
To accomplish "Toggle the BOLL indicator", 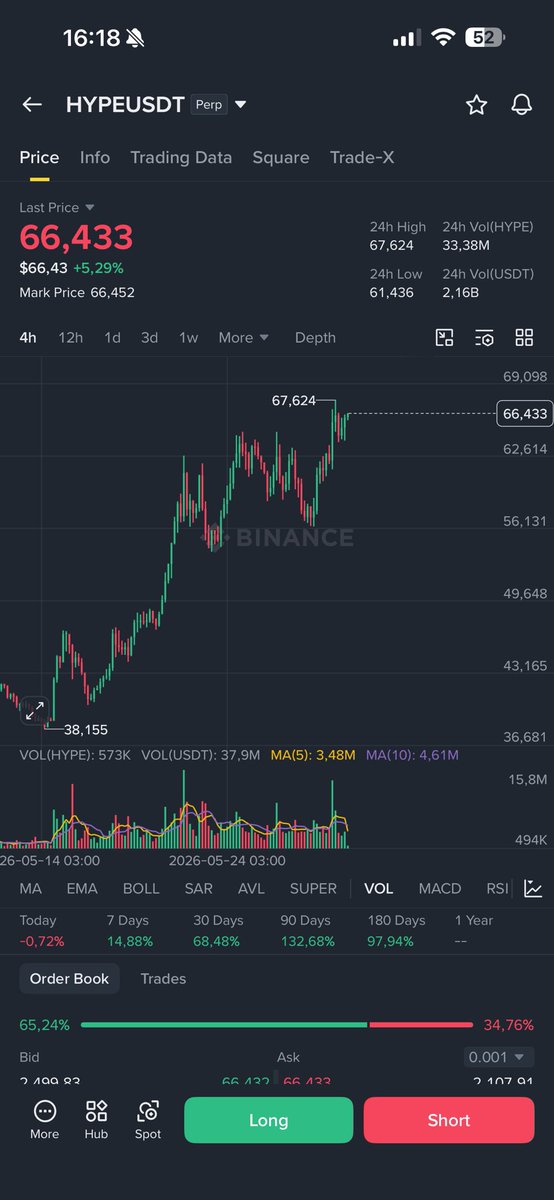I will [141, 888].
